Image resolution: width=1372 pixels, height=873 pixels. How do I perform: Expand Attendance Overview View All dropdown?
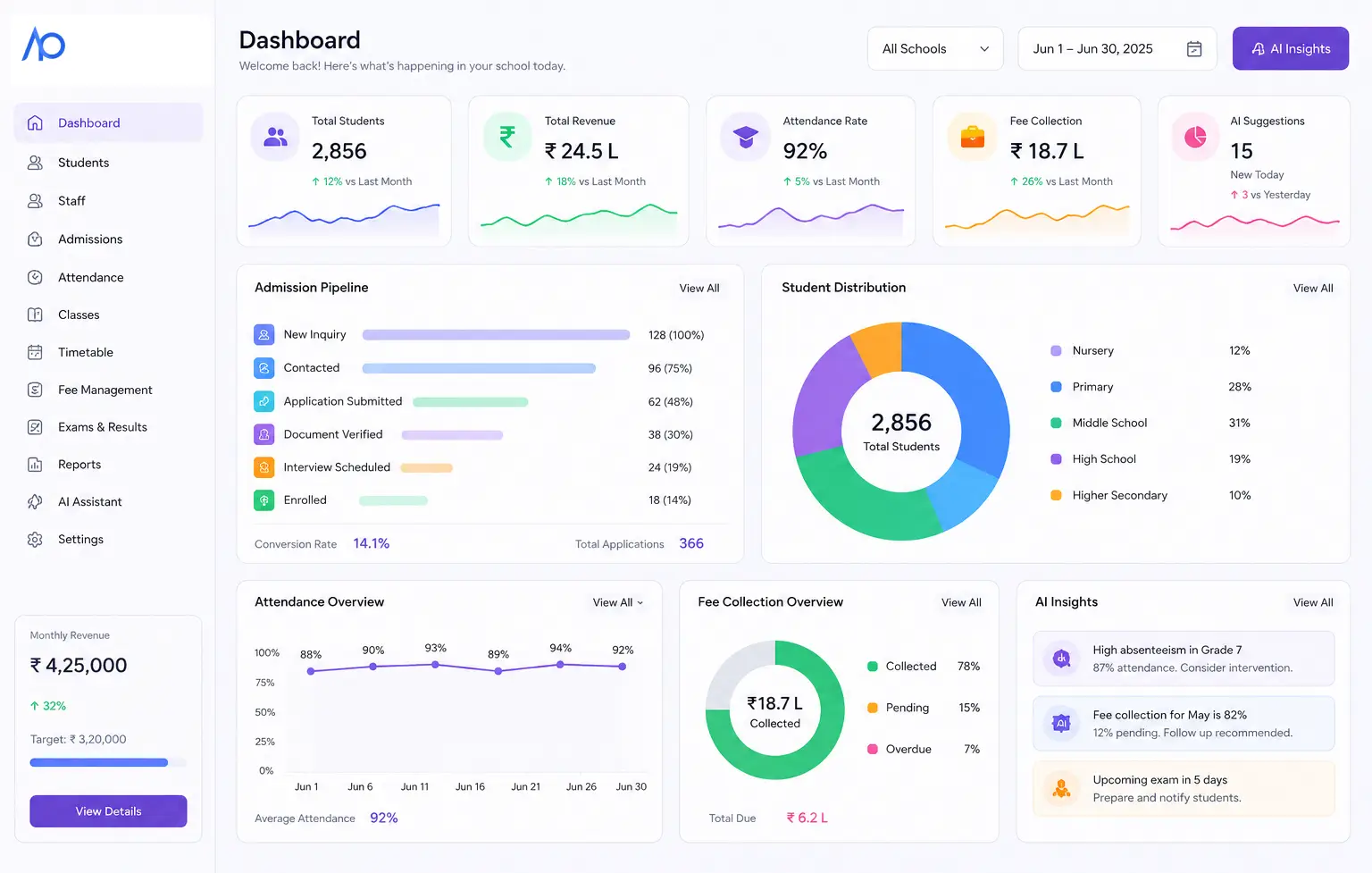pos(618,603)
